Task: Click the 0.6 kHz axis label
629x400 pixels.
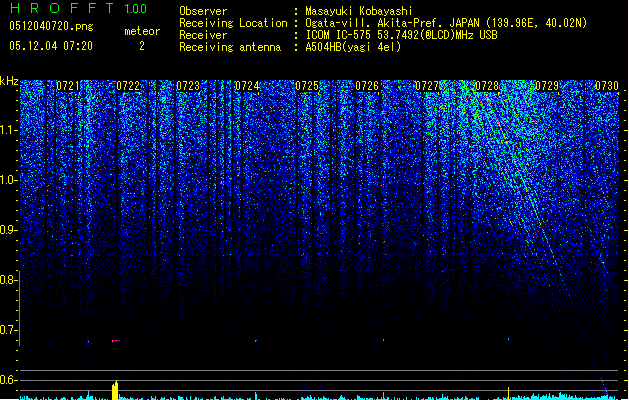Action: [x=9, y=380]
